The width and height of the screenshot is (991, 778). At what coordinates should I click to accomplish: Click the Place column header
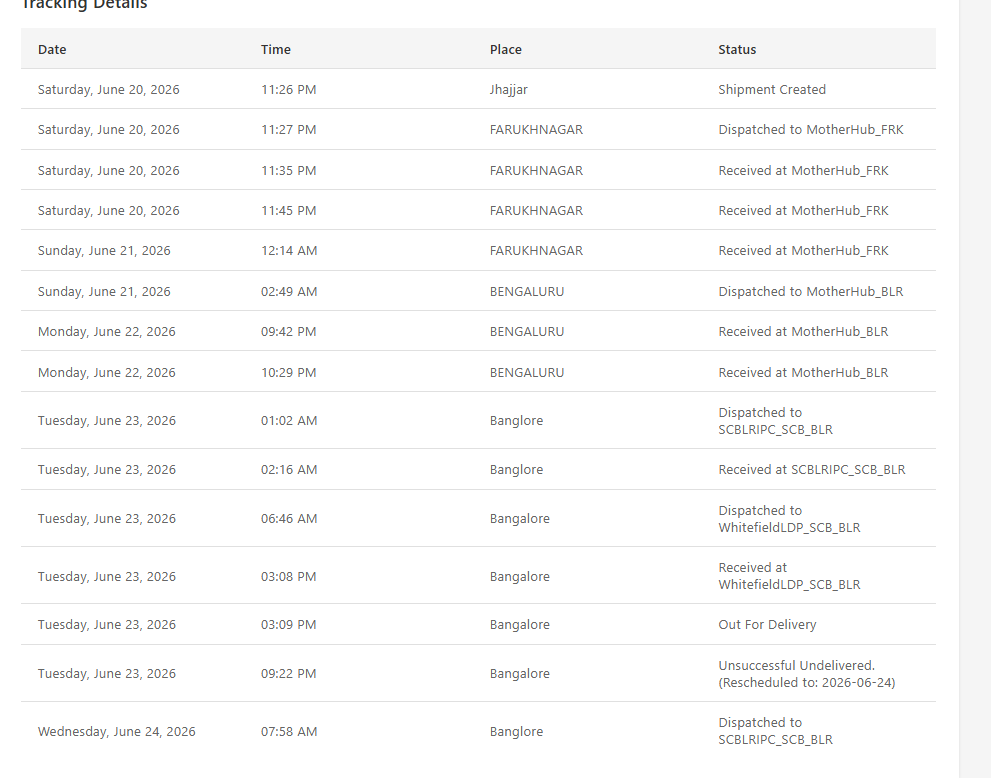[506, 49]
